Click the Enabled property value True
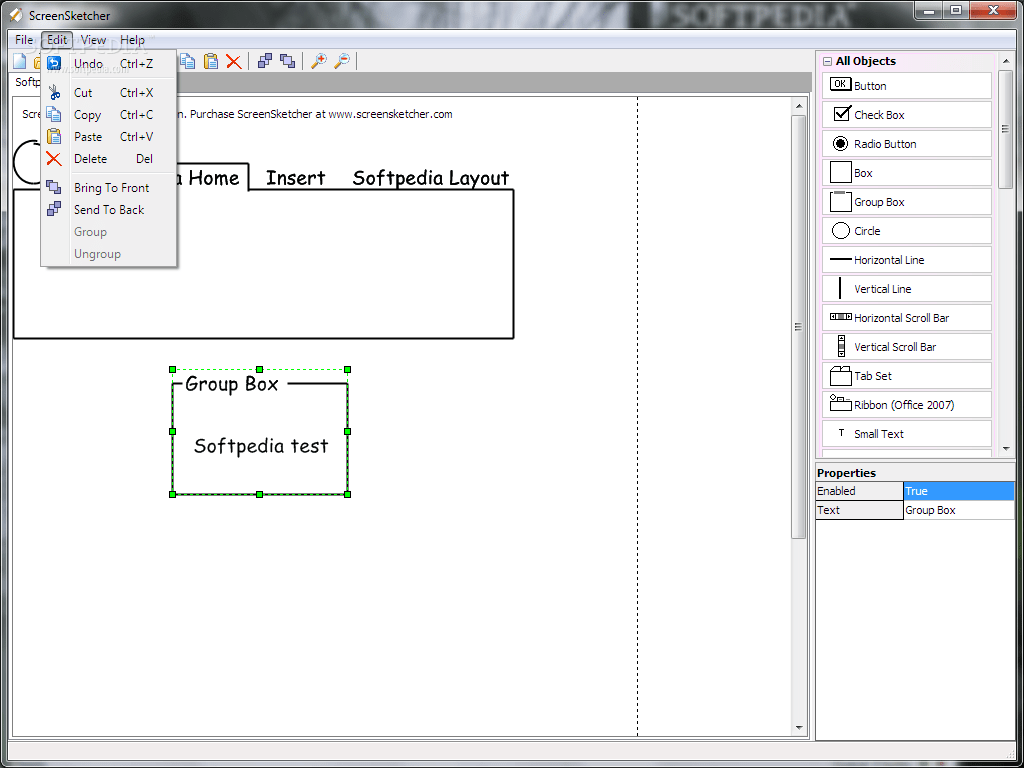Viewport: 1024px width, 768px height. click(x=959, y=491)
